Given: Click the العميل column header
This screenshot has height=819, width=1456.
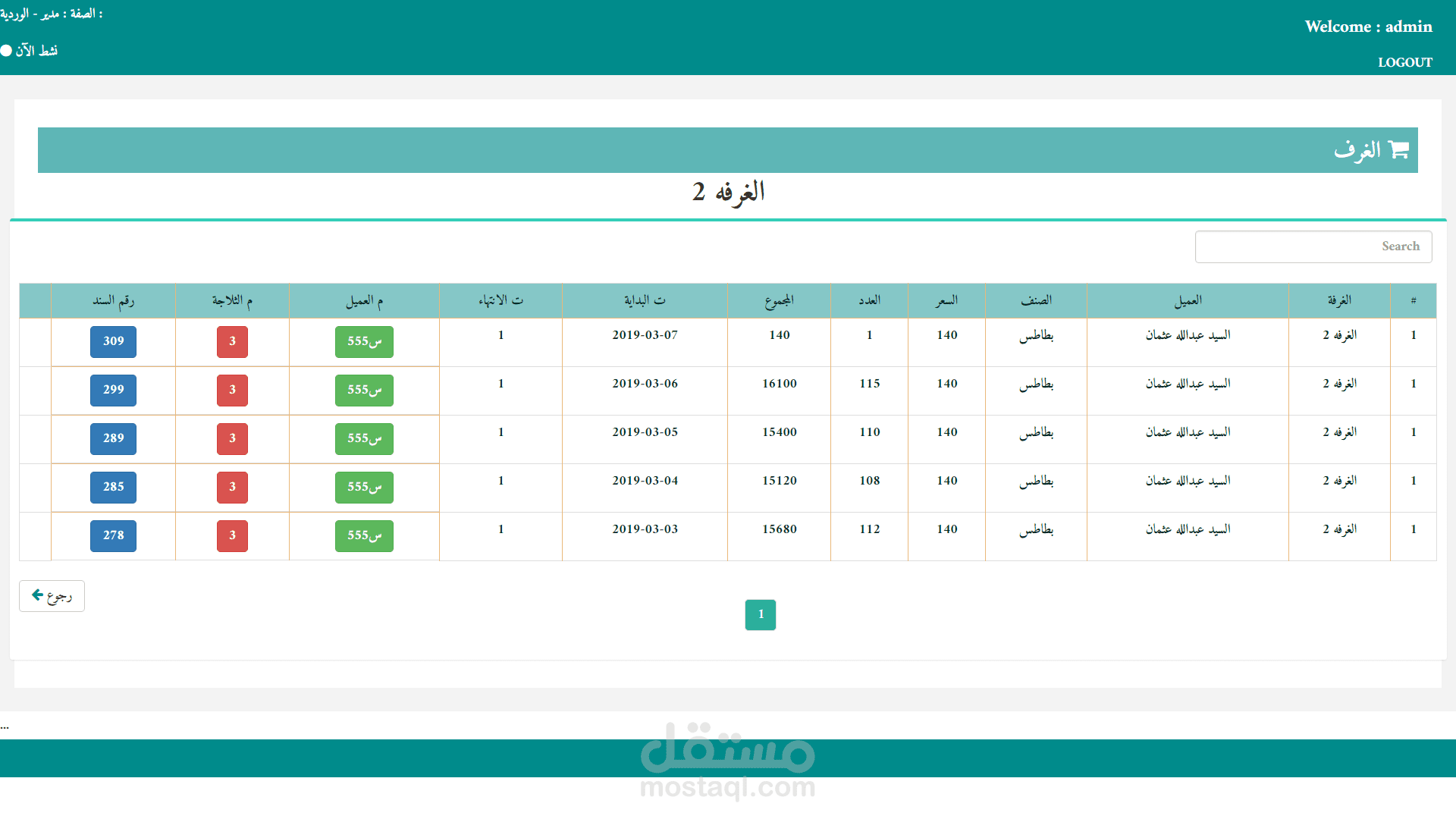Looking at the screenshot, I should pos(1188,300).
